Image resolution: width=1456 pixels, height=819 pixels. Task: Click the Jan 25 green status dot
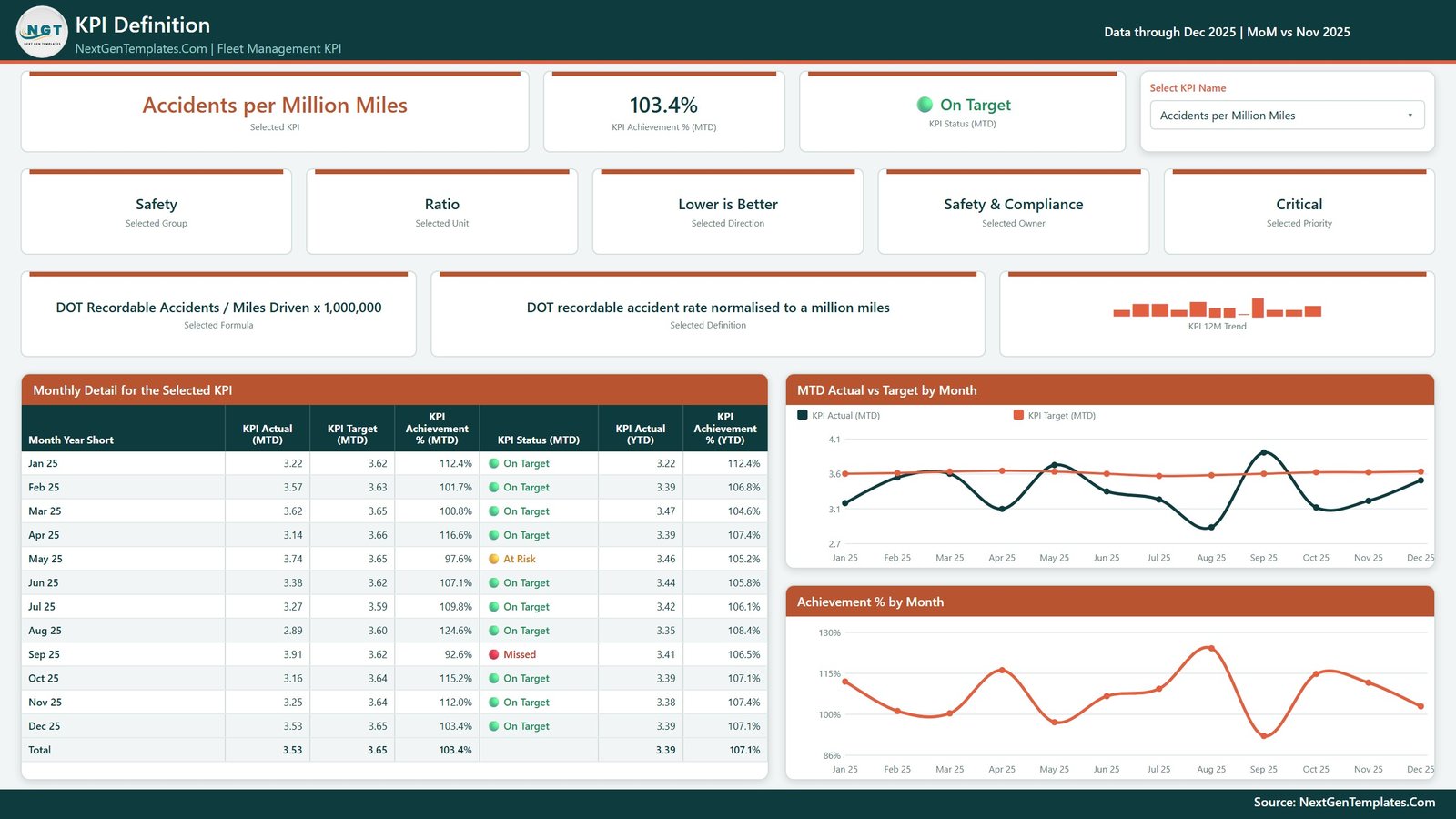tap(494, 463)
